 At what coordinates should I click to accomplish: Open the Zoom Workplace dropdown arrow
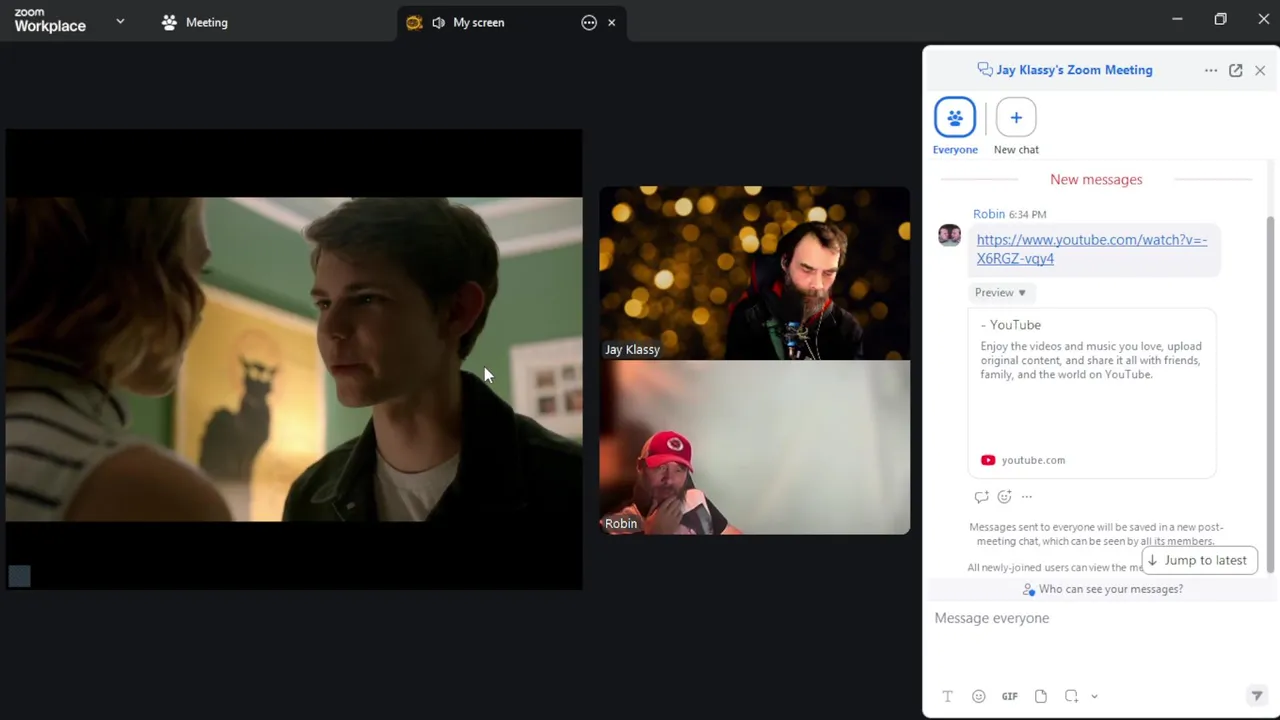pyautogui.click(x=120, y=21)
